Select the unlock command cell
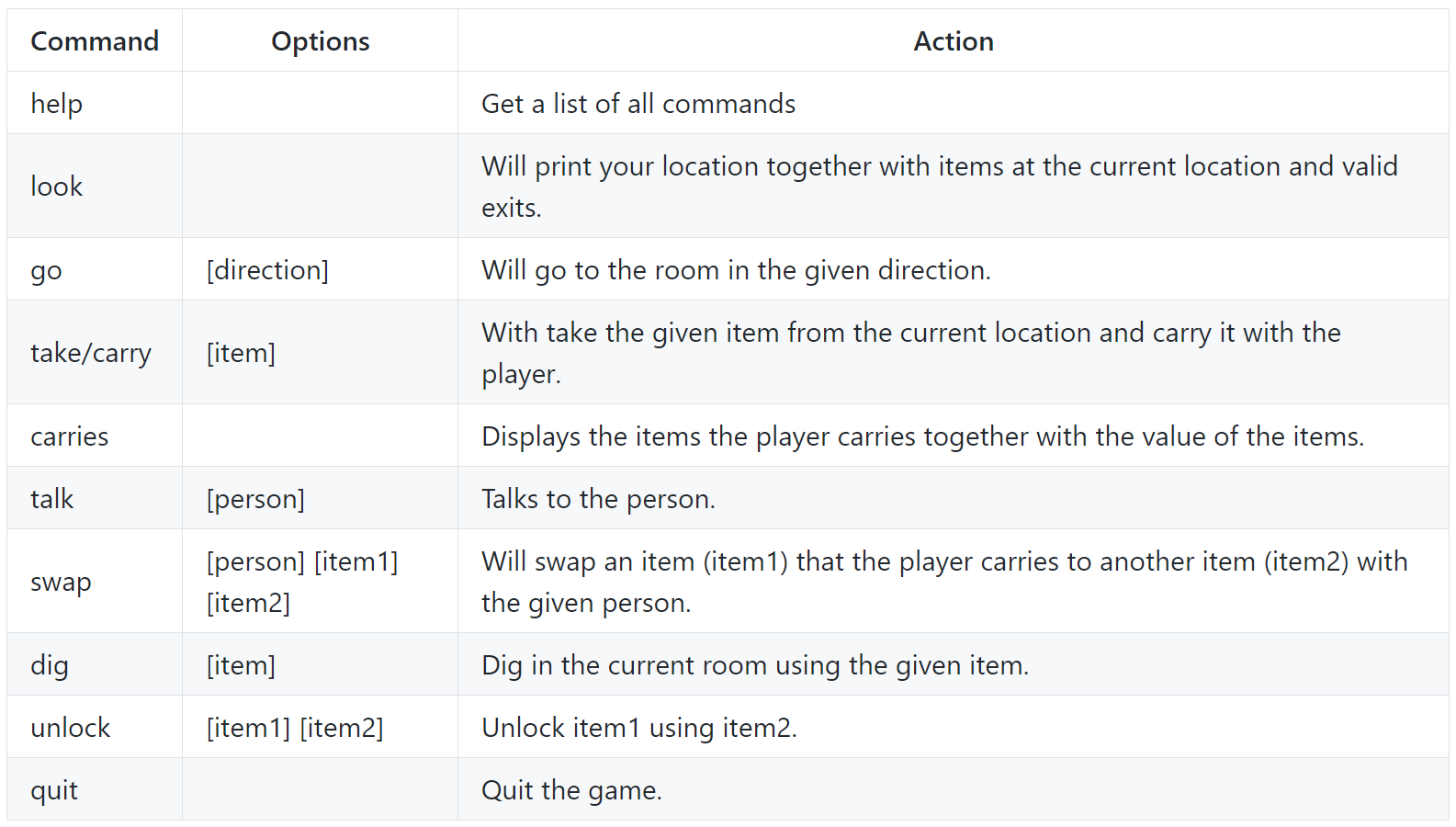 click(x=71, y=728)
